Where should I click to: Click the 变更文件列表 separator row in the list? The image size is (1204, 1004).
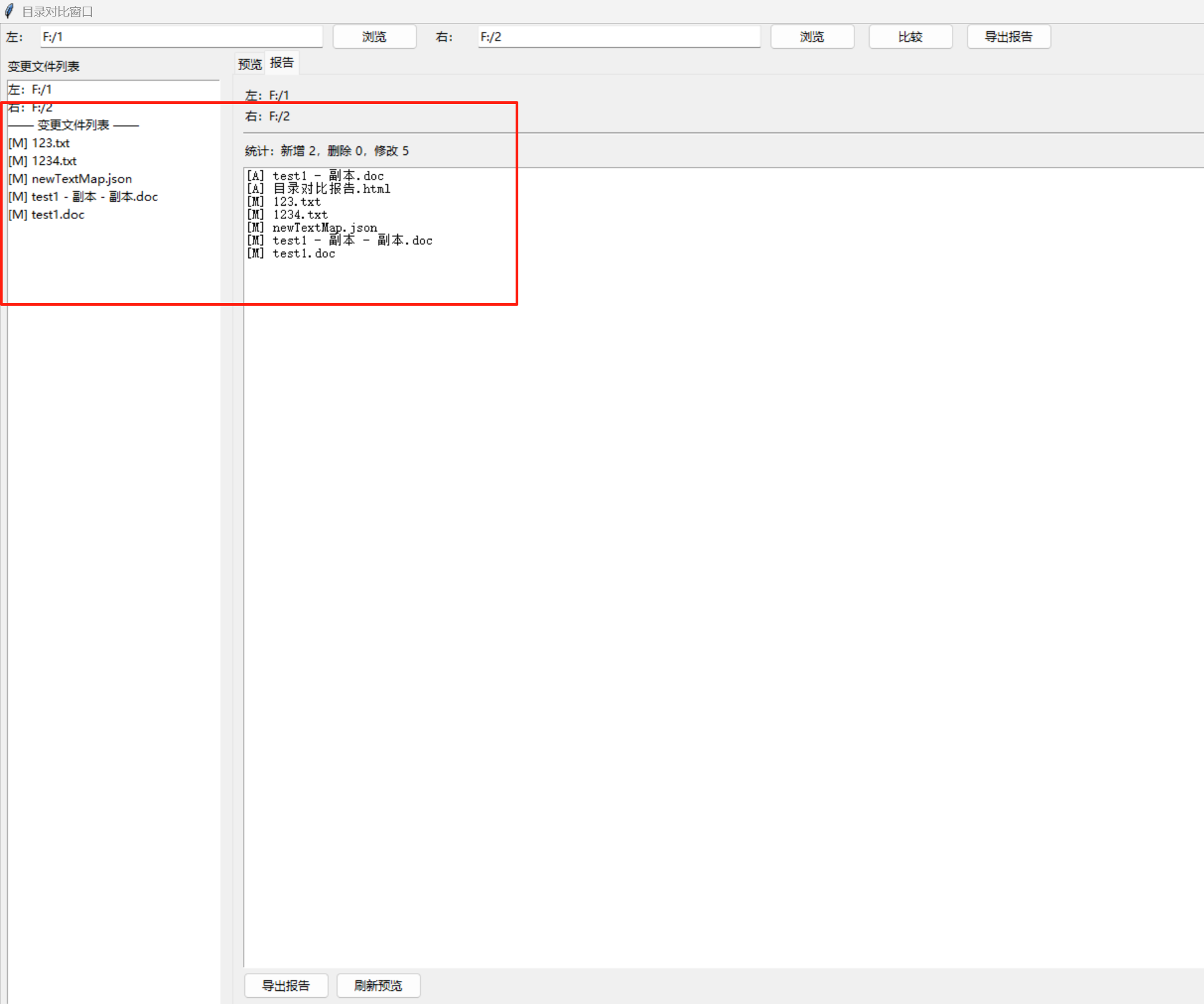point(73,125)
